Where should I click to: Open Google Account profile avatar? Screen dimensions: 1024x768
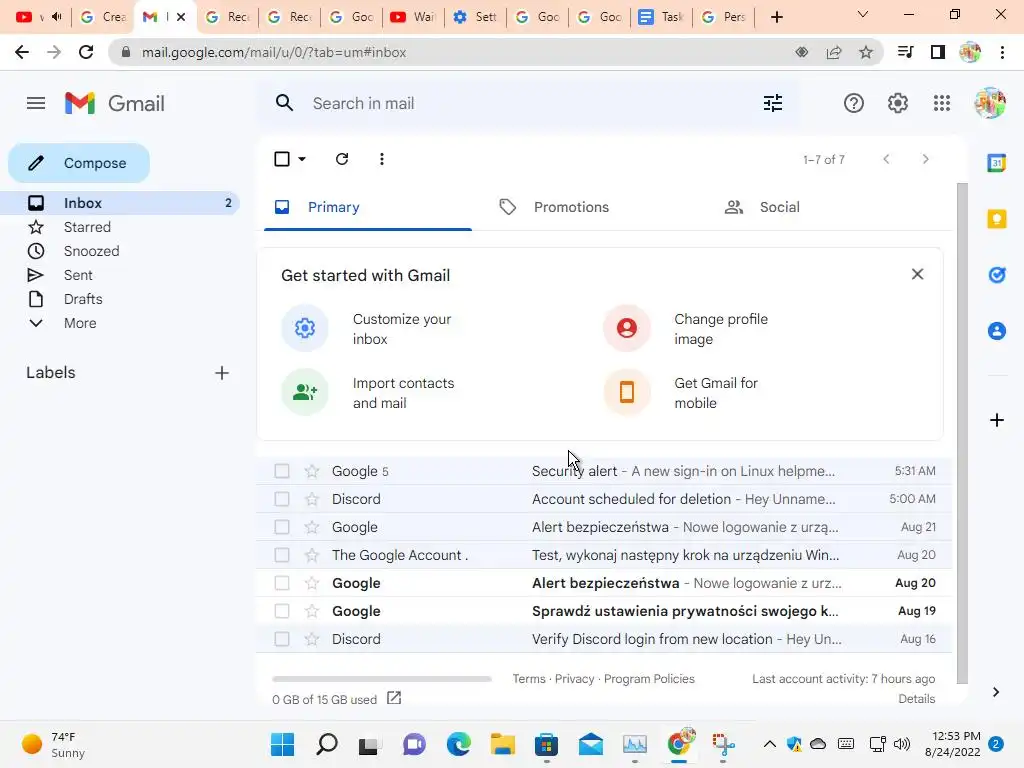990,103
